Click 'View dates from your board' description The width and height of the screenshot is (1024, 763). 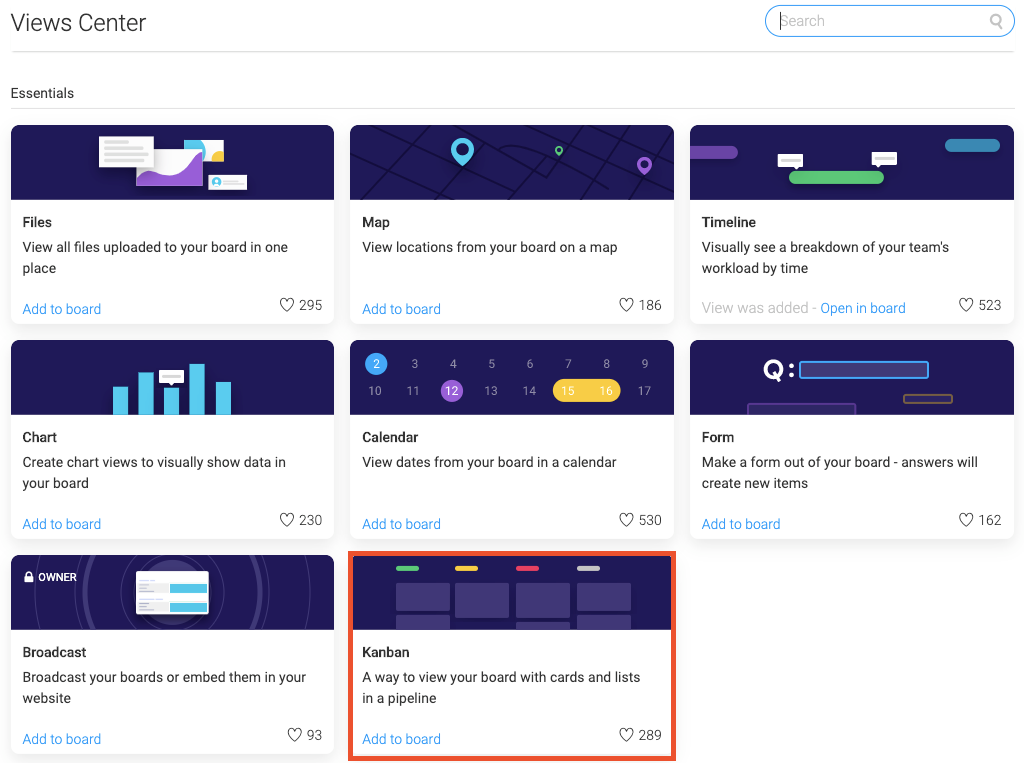pyautogui.click(x=489, y=462)
